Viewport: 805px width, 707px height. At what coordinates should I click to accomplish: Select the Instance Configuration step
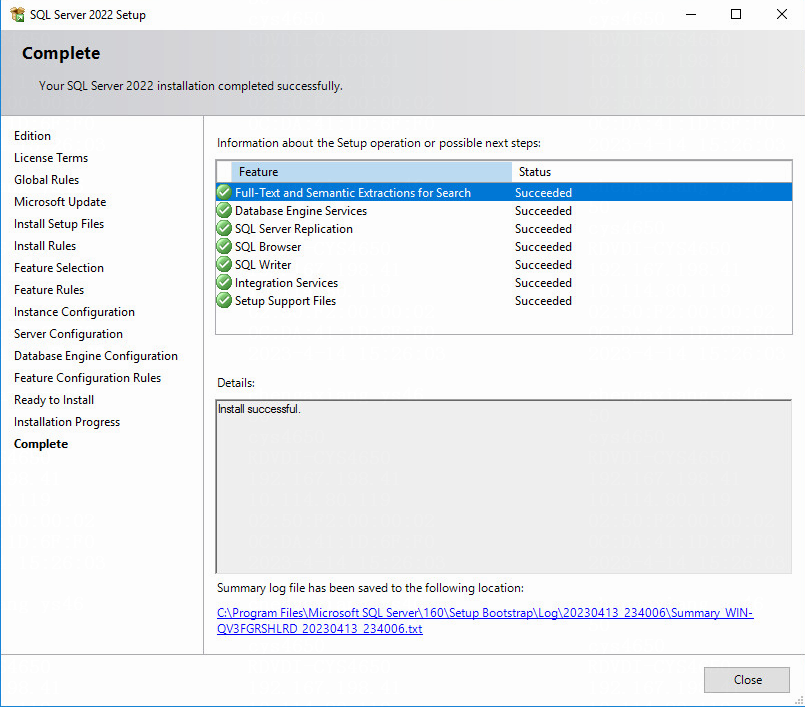tap(74, 312)
